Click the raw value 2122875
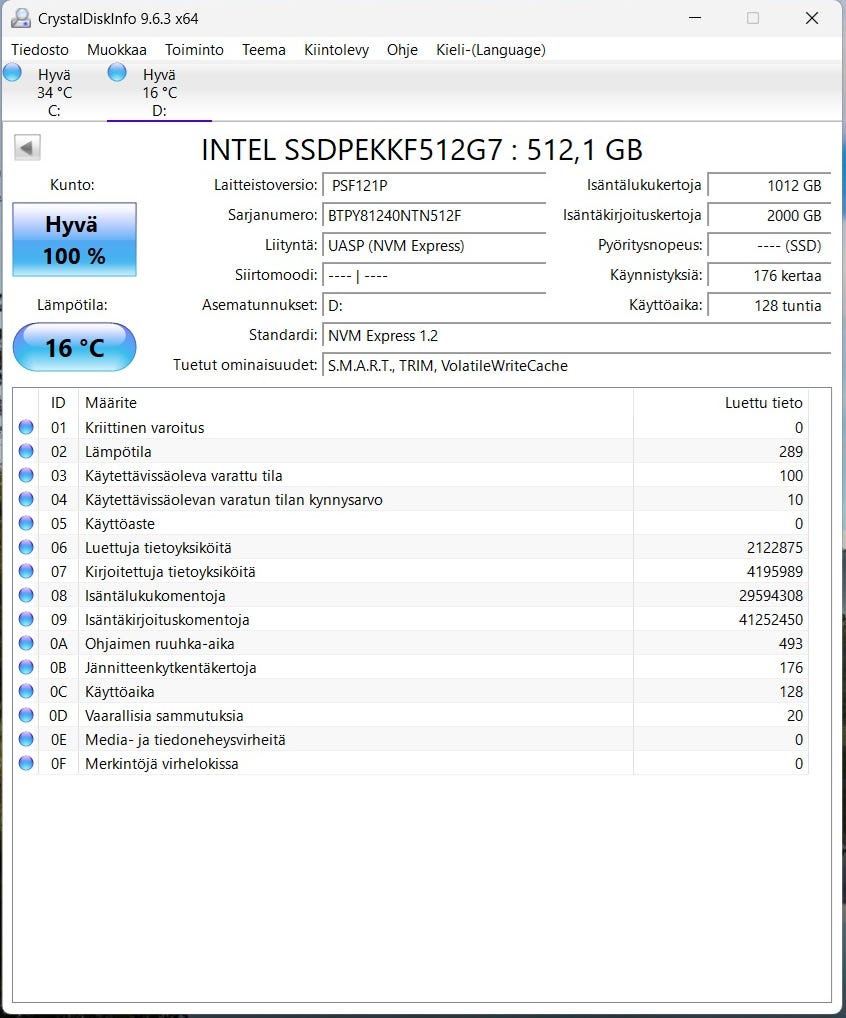846x1018 pixels. coord(775,548)
